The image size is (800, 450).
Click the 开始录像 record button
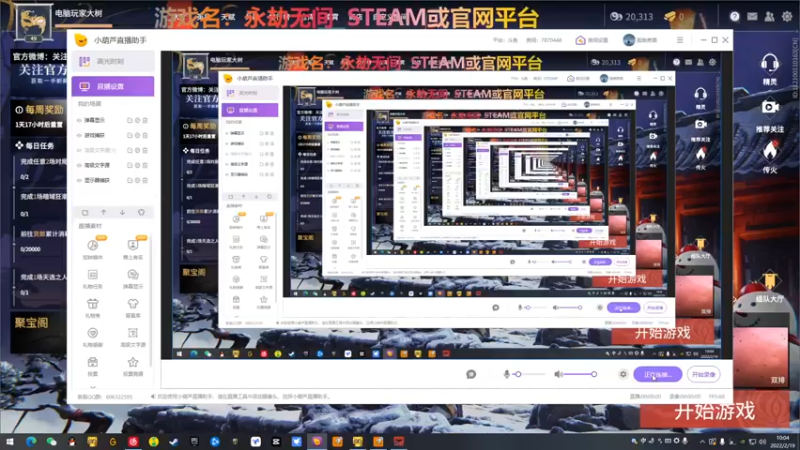[704, 374]
